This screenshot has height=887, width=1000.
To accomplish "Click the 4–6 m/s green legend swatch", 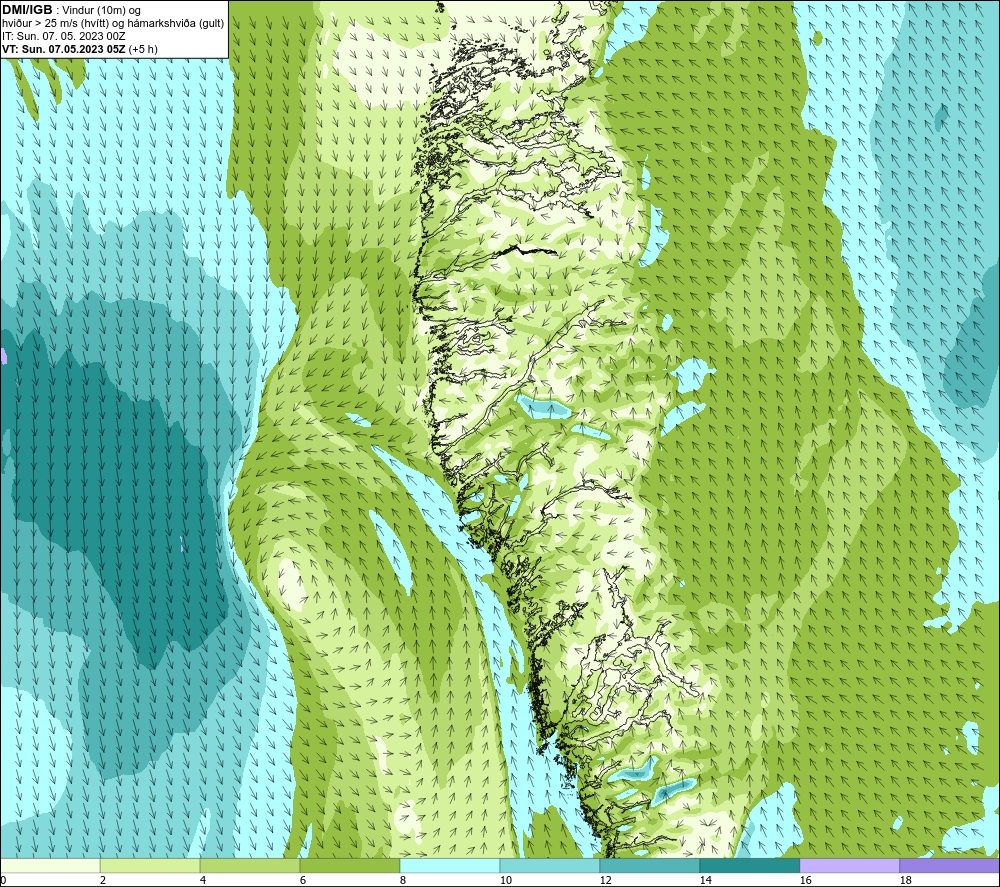I will 250,865.
